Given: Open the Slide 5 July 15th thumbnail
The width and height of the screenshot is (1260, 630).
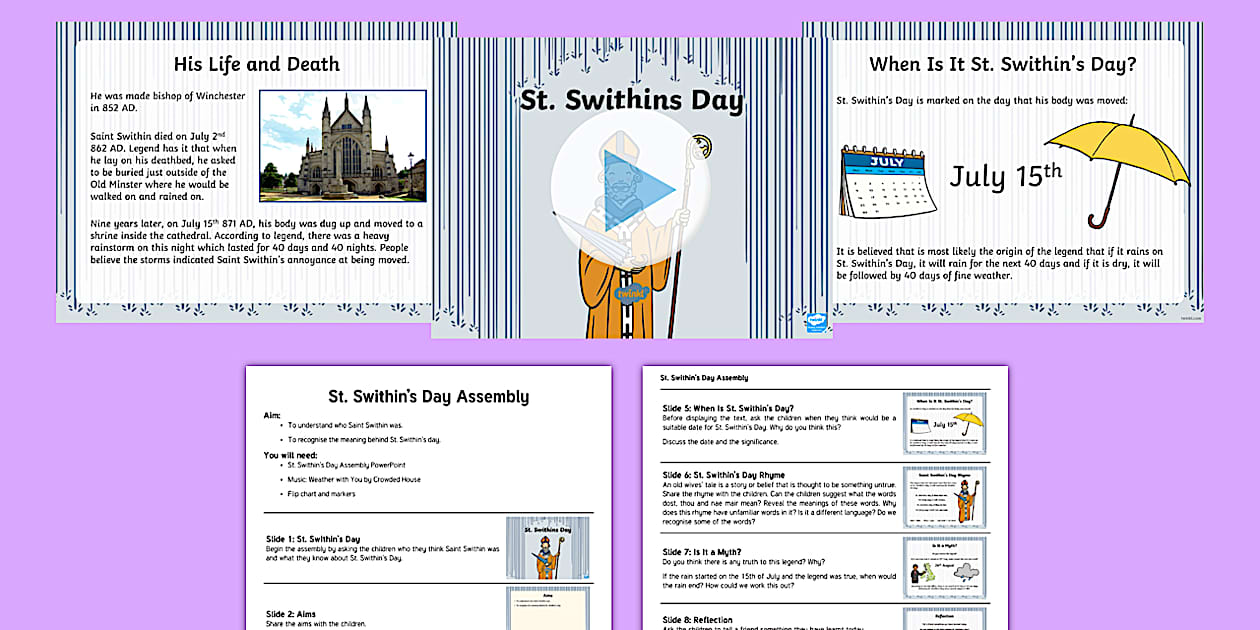Looking at the screenshot, I should (x=944, y=423).
